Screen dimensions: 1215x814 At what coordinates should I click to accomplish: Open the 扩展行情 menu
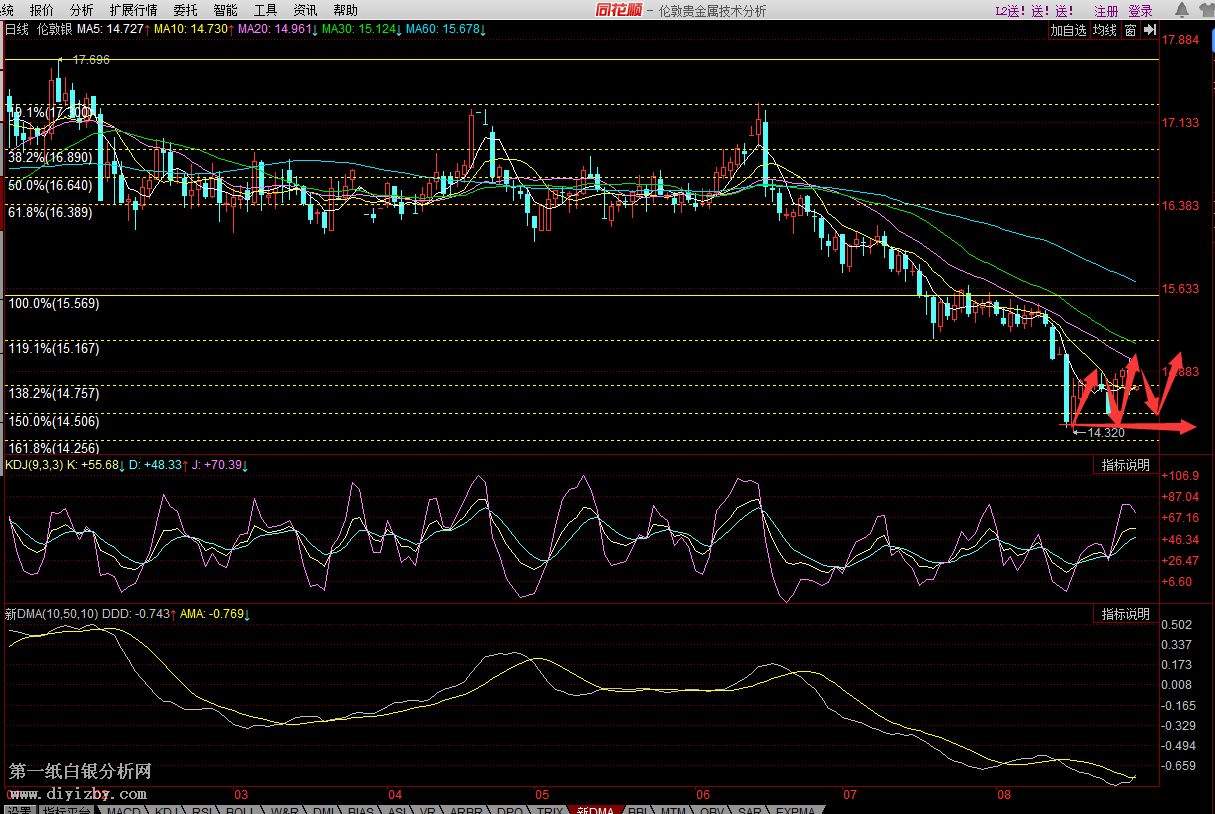tap(133, 10)
